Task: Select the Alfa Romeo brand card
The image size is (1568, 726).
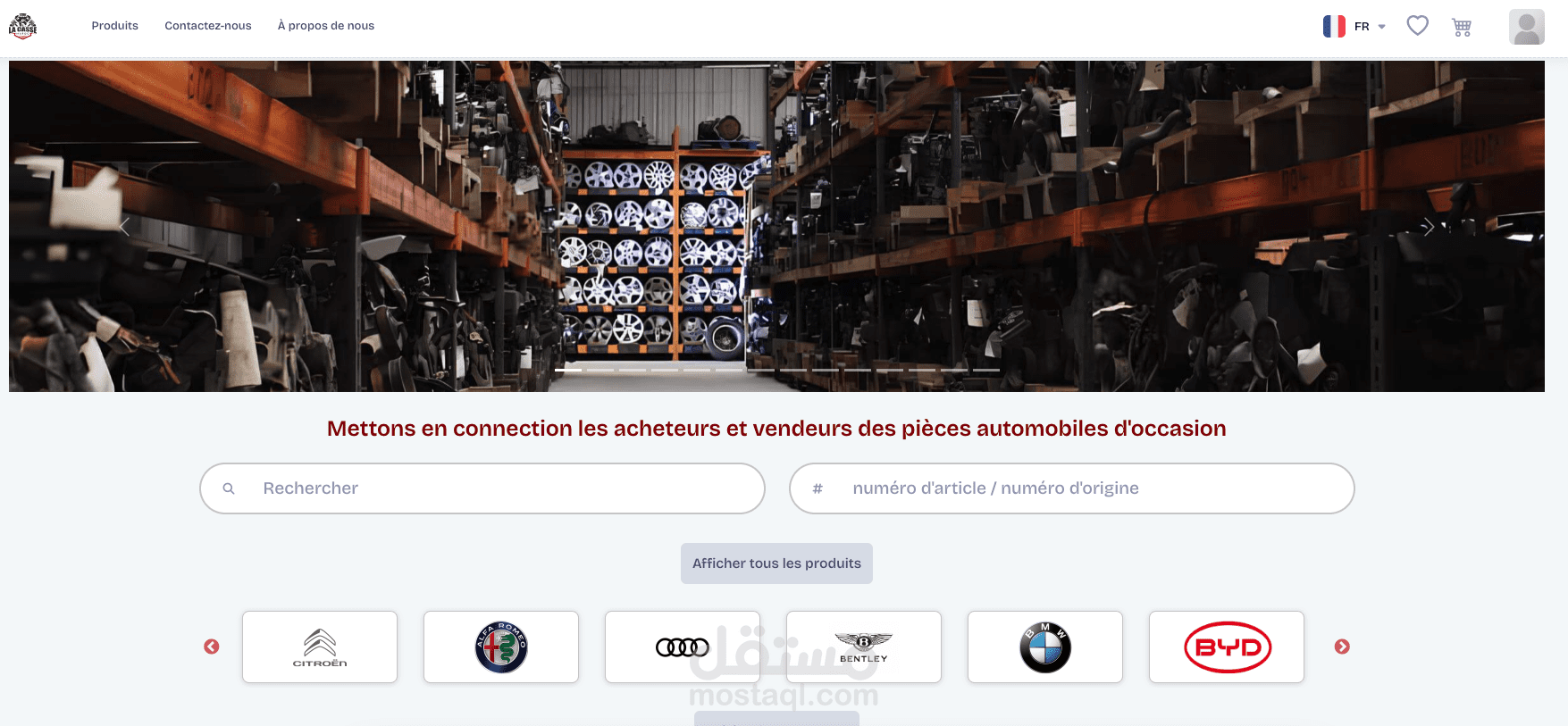Action: pyautogui.click(x=501, y=647)
